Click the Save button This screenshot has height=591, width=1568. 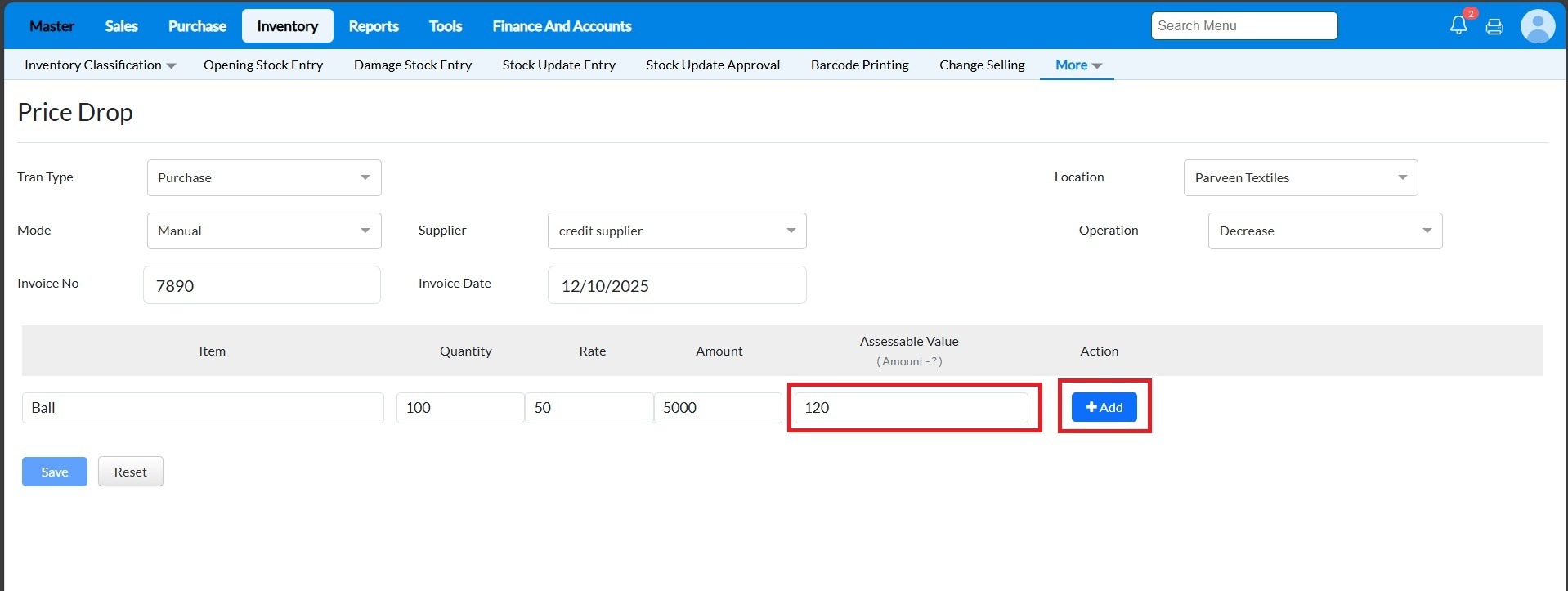54,472
